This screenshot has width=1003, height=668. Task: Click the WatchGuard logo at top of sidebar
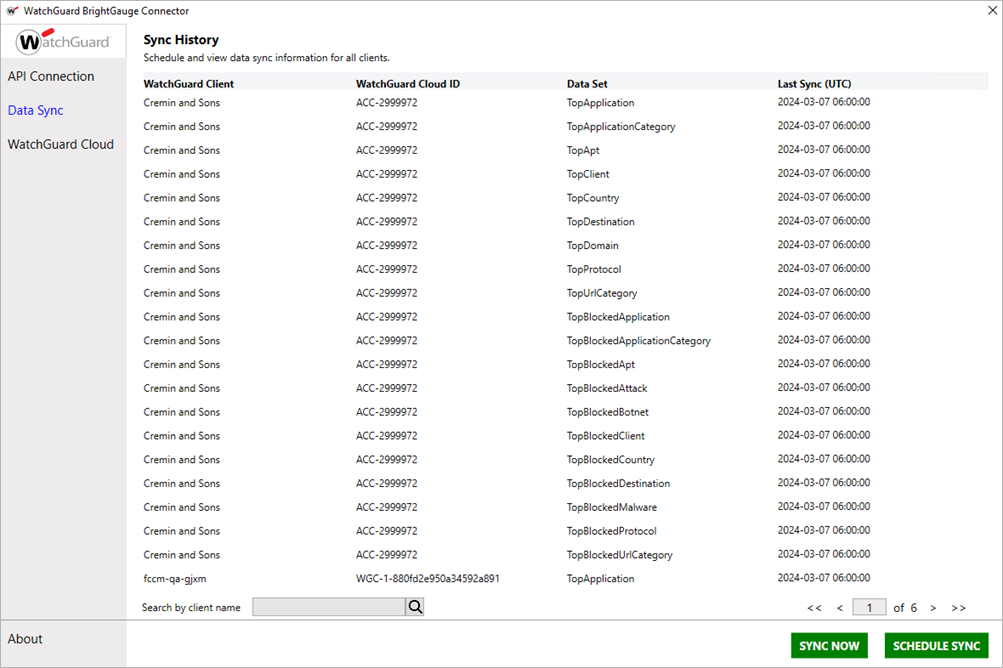coord(63,41)
